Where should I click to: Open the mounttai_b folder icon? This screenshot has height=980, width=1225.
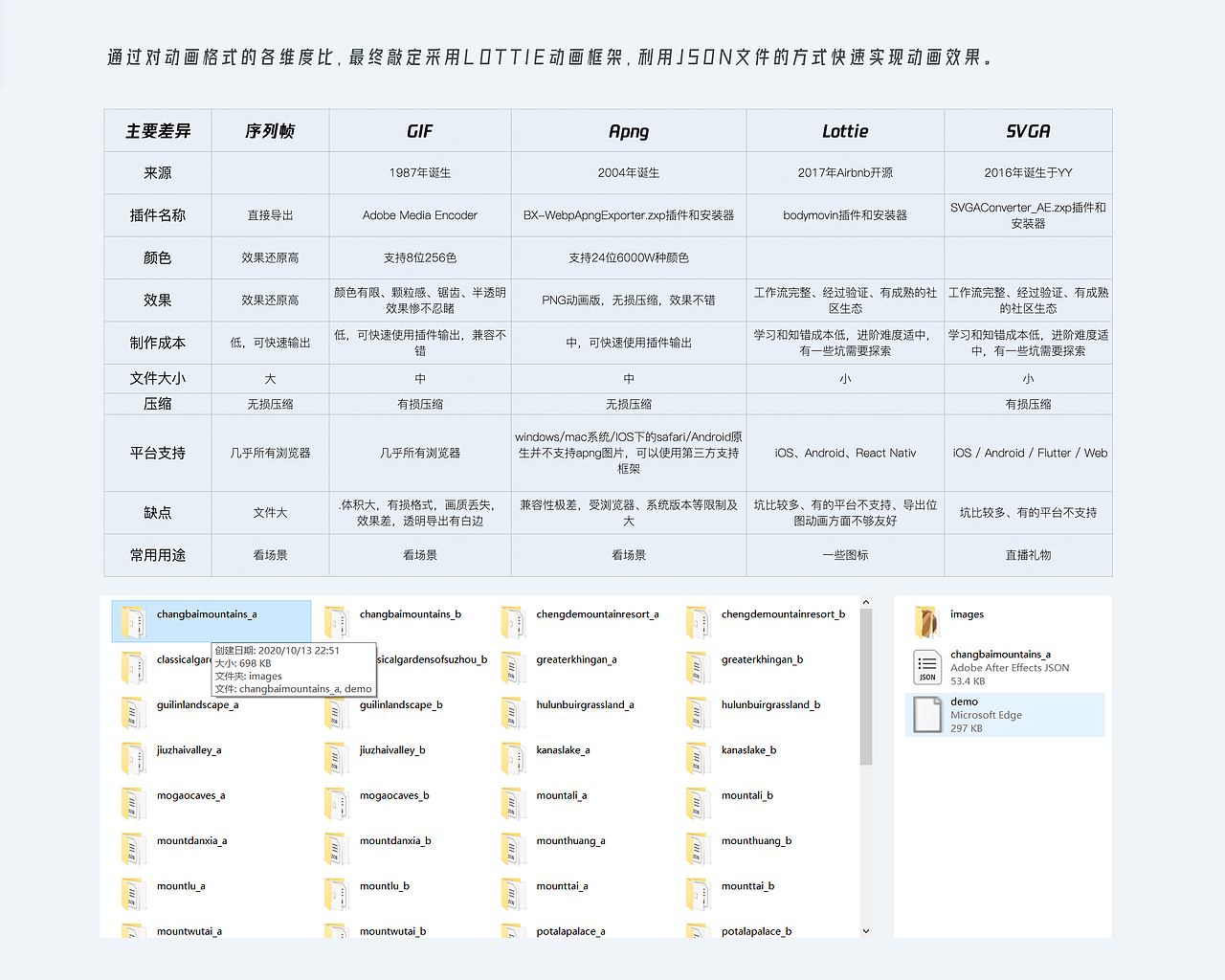coord(698,893)
